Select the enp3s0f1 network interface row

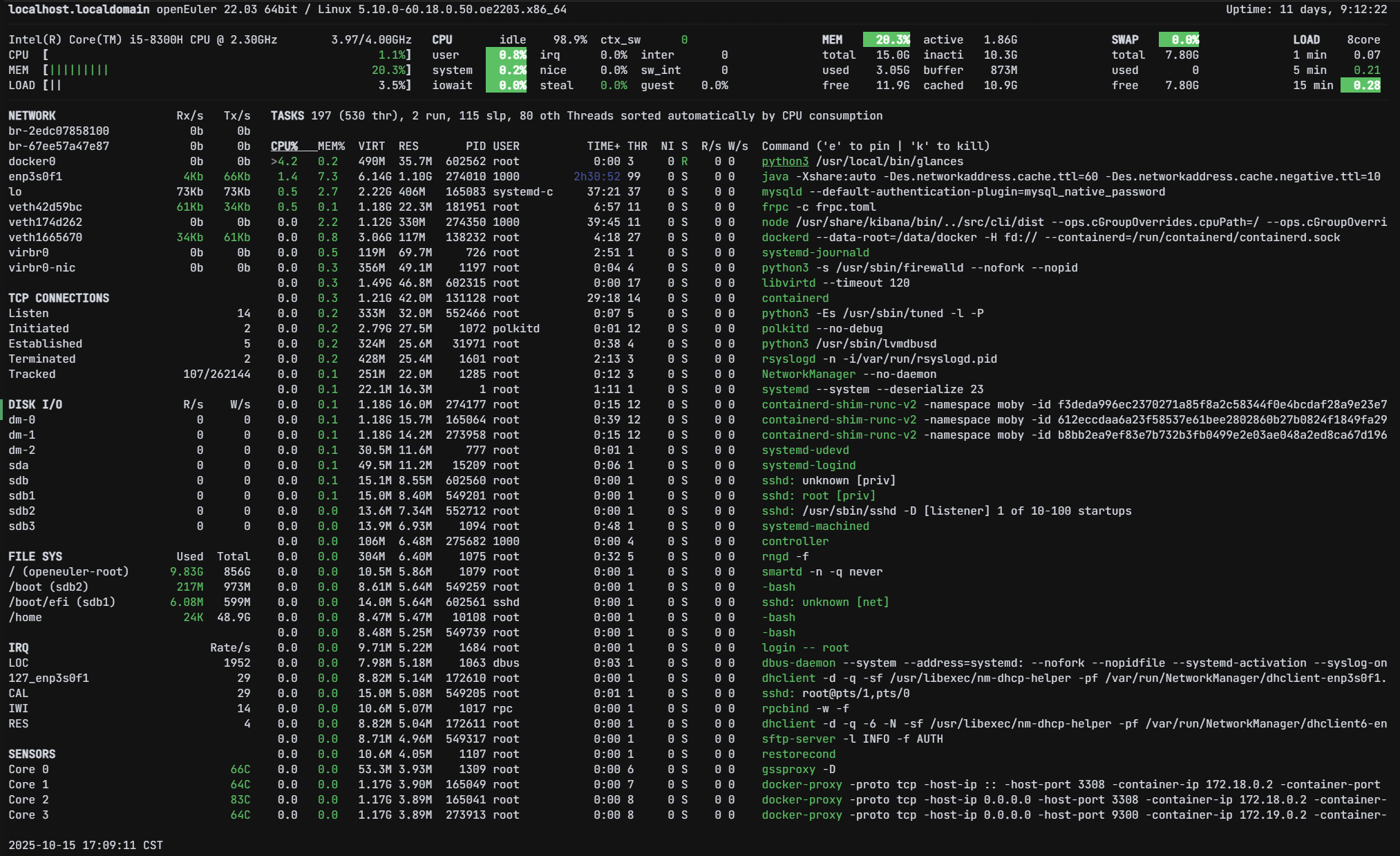pos(35,176)
